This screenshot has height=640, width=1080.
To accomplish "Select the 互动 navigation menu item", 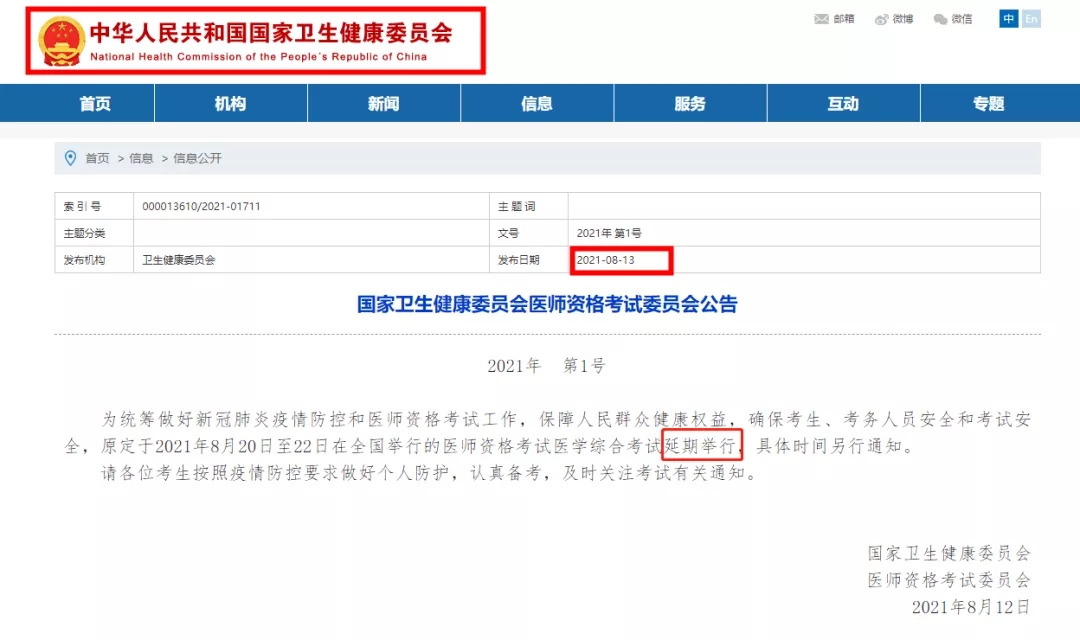I will pyautogui.click(x=843, y=104).
